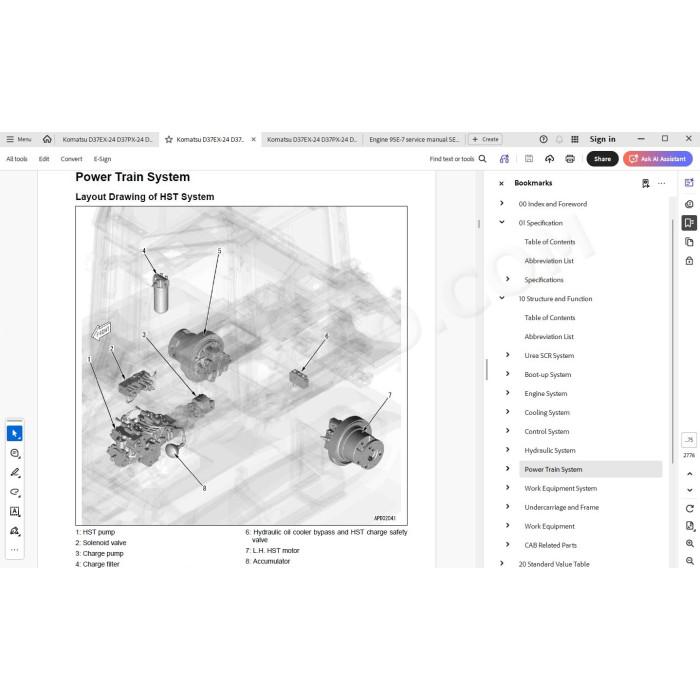This screenshot has width=700, height=700.
Task: Click the save file toolbar icon
Action: click(529, 159)
